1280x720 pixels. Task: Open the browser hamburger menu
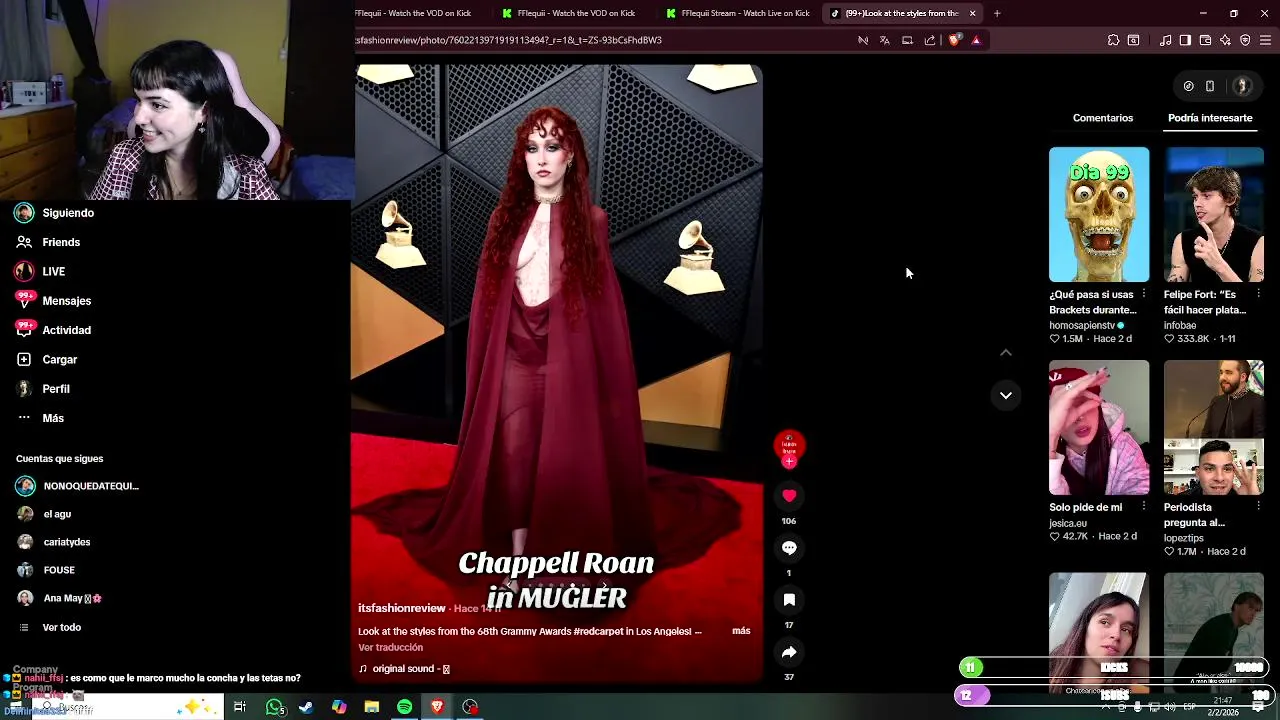[x=1266, y=40]
